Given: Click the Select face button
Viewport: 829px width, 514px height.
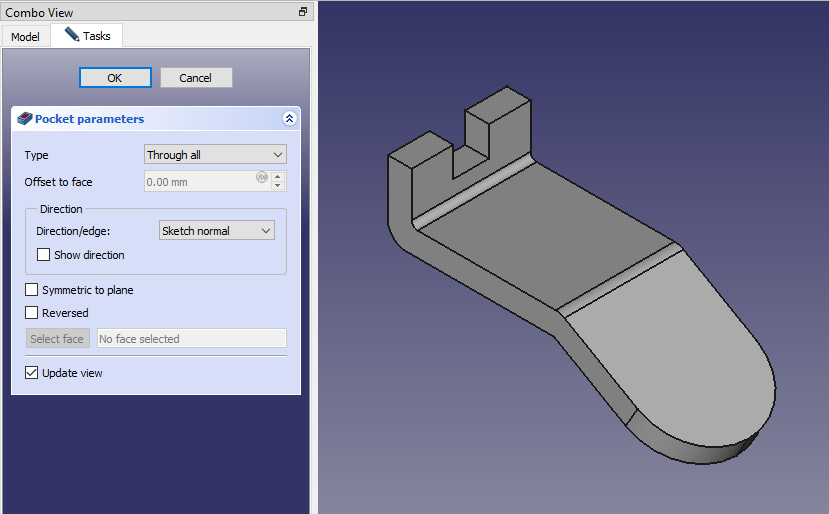Looking at the screenshot, I should pos(57,339).
